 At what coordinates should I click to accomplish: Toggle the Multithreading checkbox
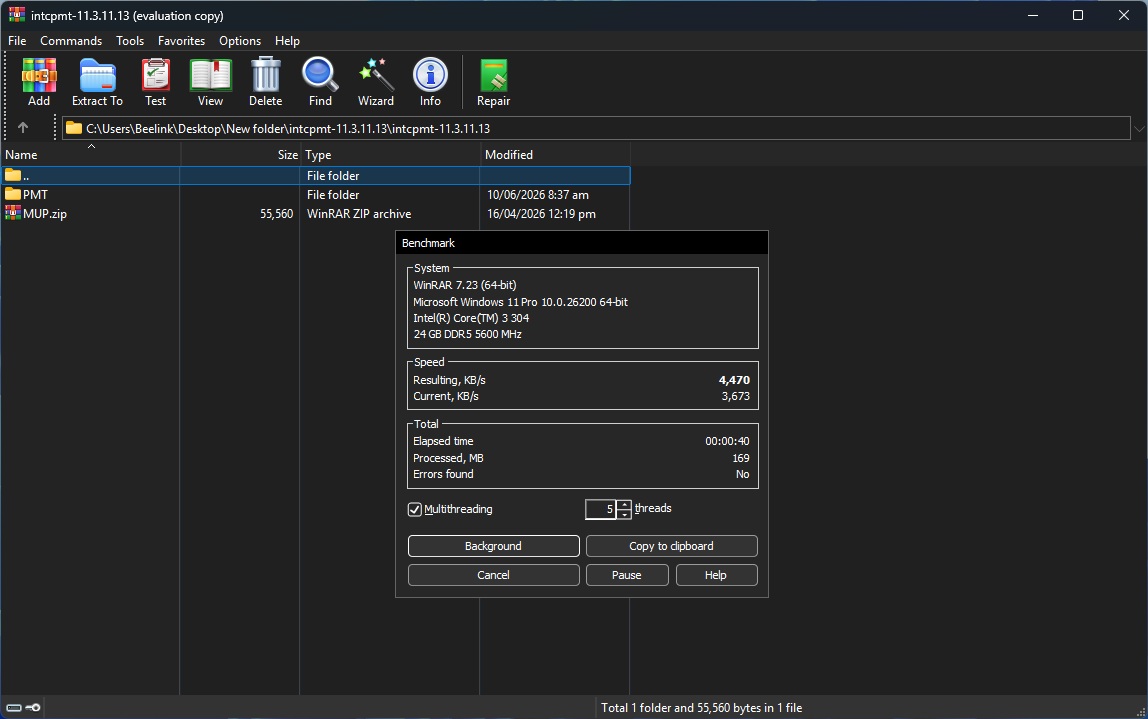point(414,509)
